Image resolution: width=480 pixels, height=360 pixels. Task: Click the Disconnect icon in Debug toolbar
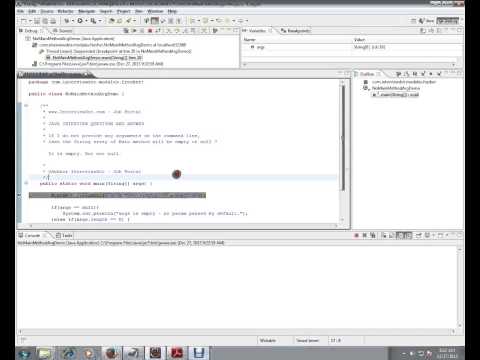coord(158,31)
